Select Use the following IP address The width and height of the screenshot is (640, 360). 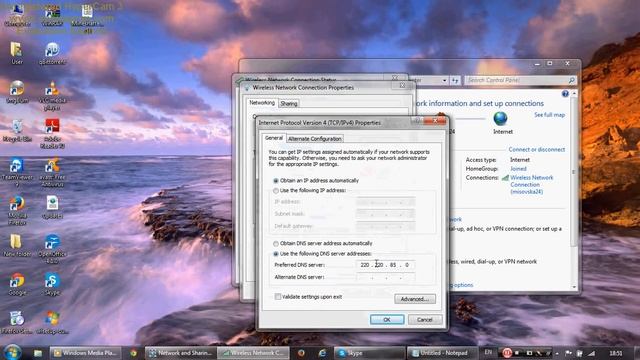click(x=276, y=191)
